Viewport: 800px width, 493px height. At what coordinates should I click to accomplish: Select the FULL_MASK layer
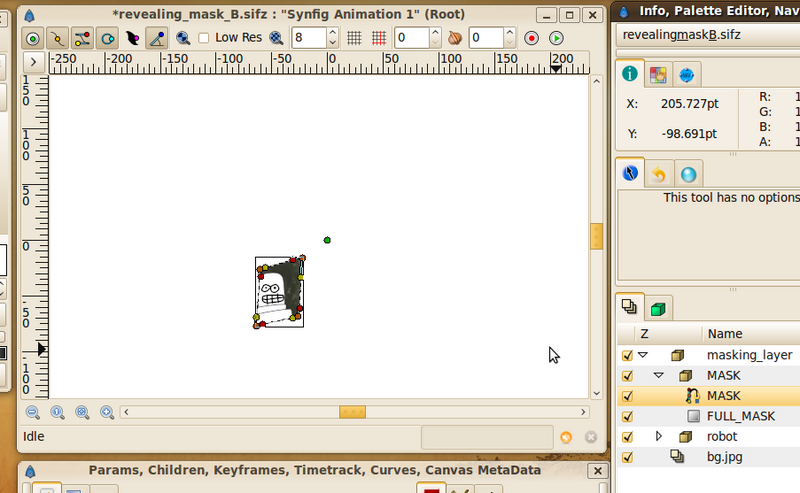pos(740,416)
